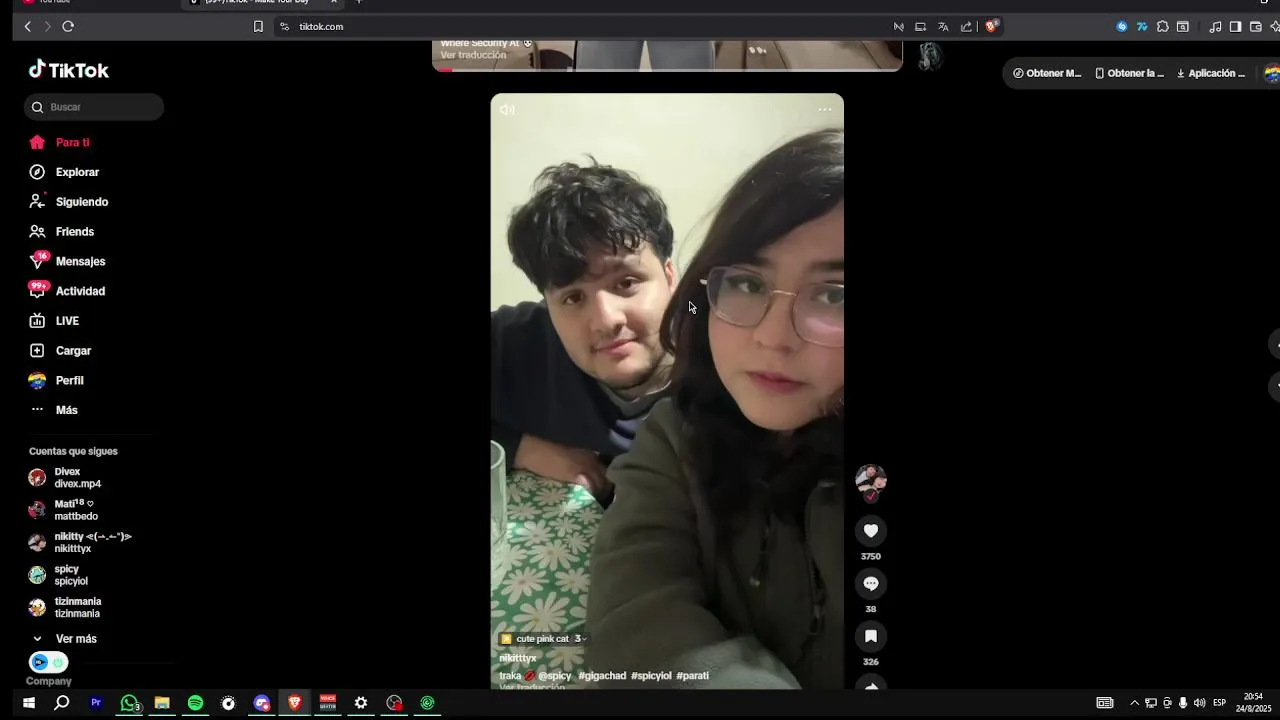The height and width of the screenshot is (720, 1280).
Task: Click the translate page icon
Action: pyautogui.click(x=943, y=27)
